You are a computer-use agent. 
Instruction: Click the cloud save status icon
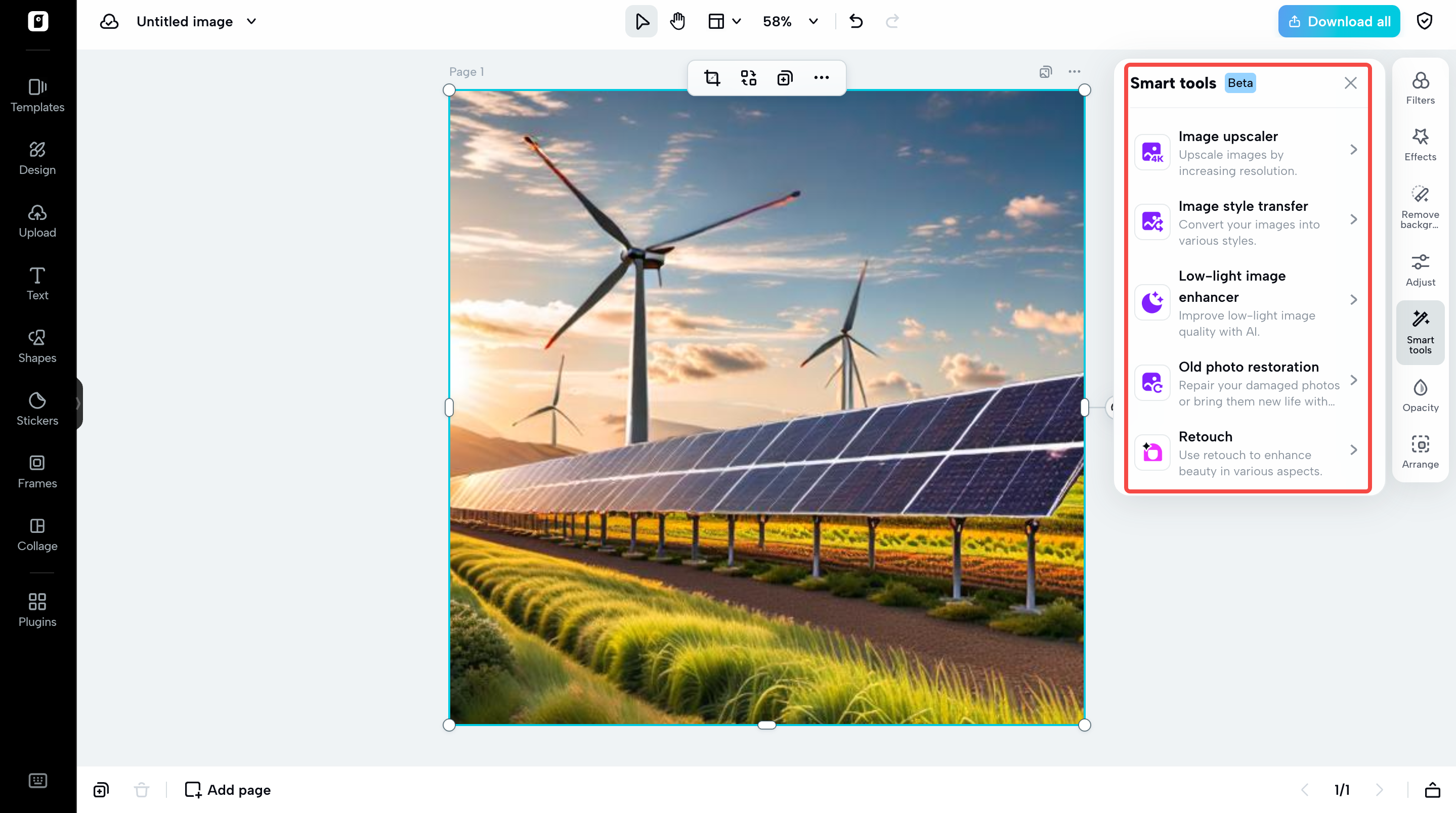click(109, 21)
